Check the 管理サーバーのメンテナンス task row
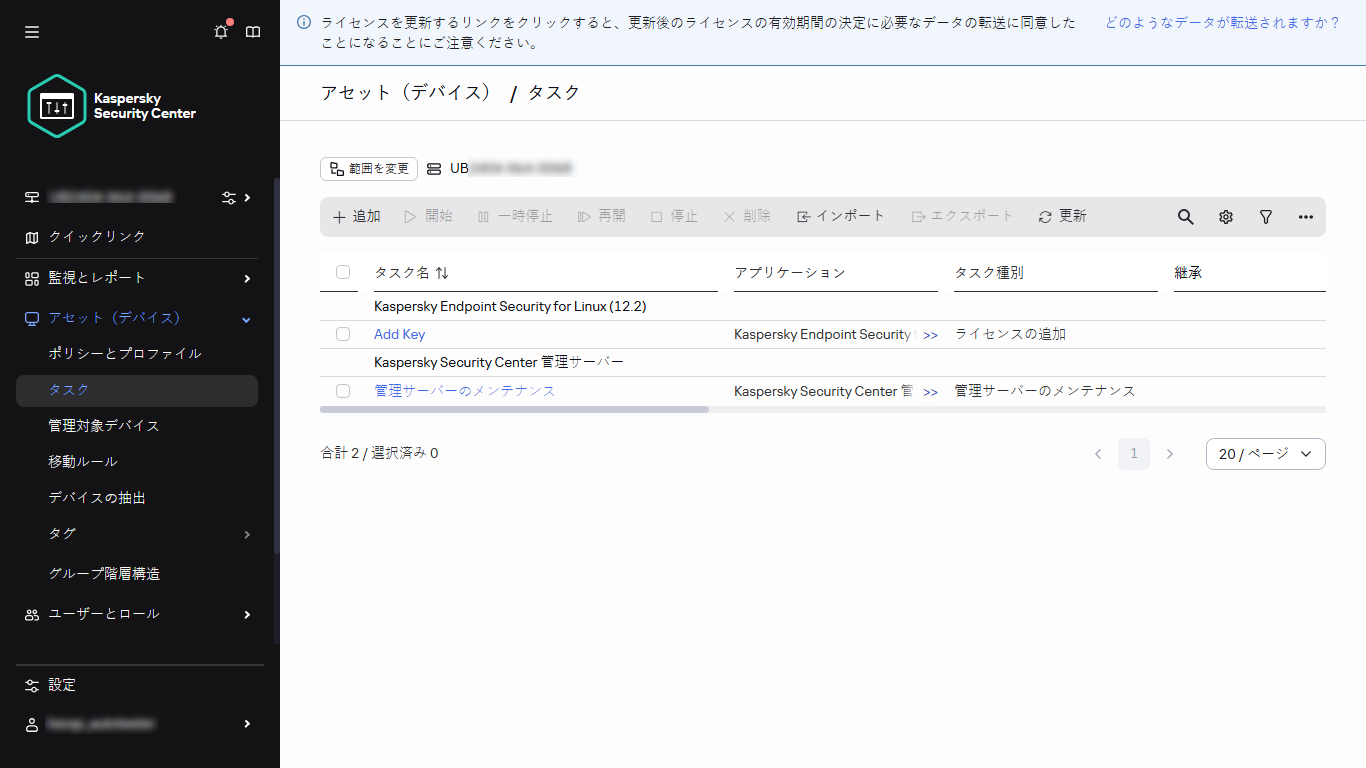This screenshot has height=768, width=1366. pos(343,391)
